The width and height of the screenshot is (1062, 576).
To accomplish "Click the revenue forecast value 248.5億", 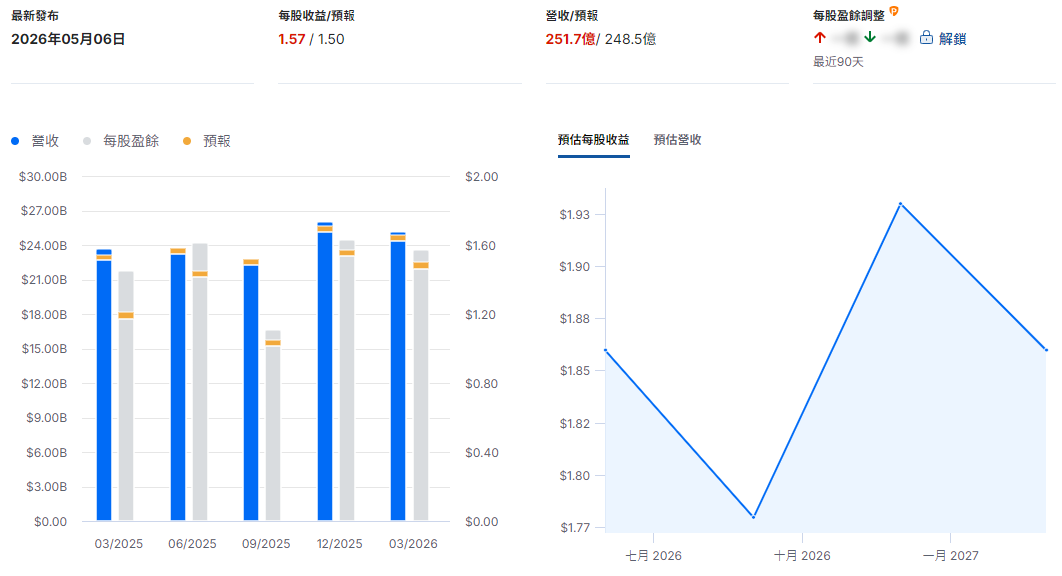I will (631, 39).
